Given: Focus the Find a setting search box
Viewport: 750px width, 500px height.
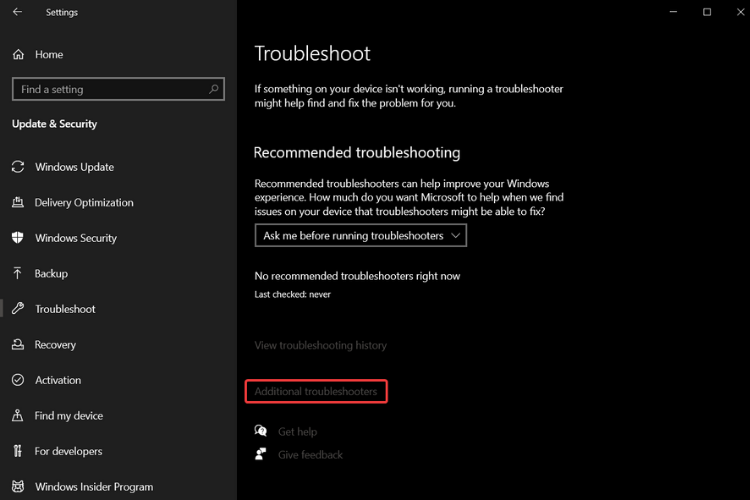Looking at the screenshot, I should [x=118, y=89].
